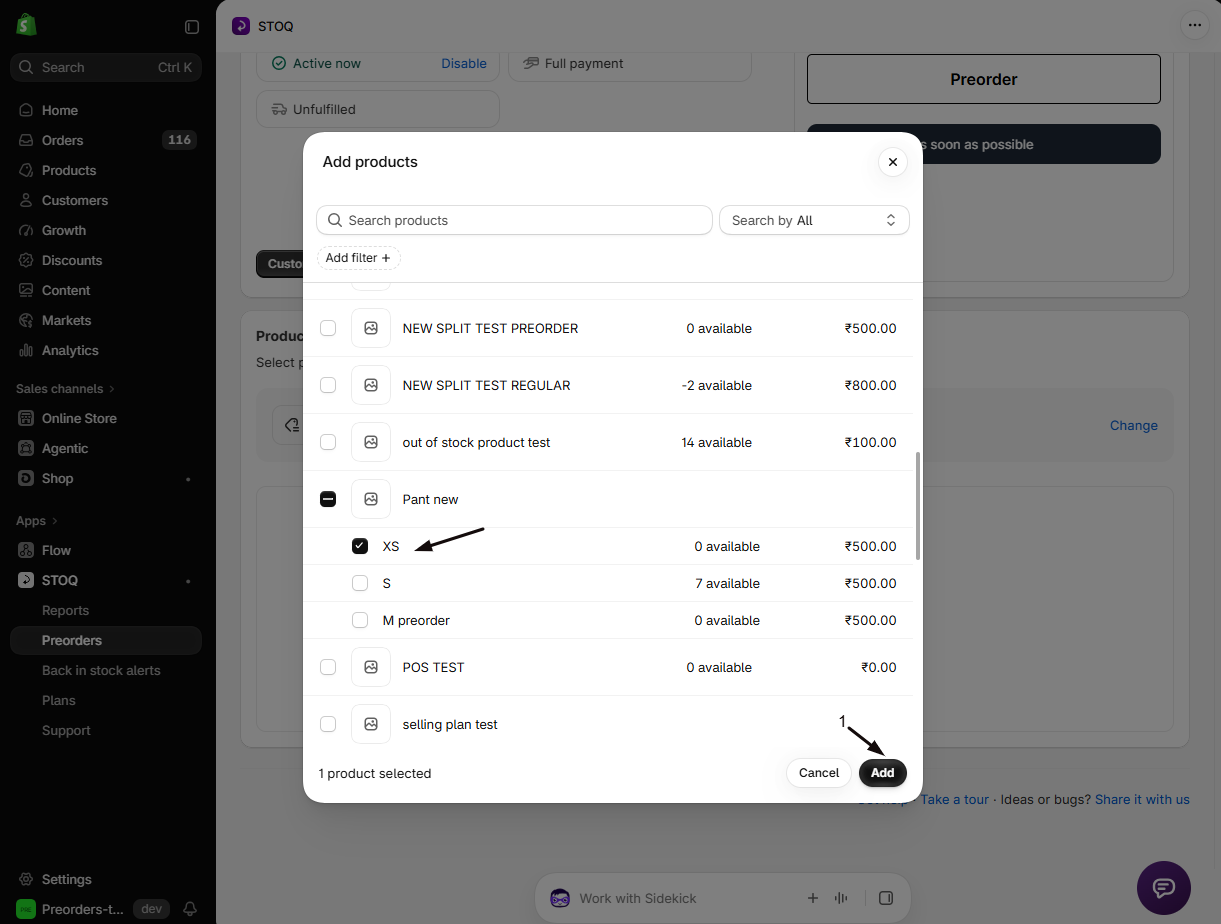Viewport: 1221px width, 924px height.
Task: Click the Change link
Action: coord(1134,425)
